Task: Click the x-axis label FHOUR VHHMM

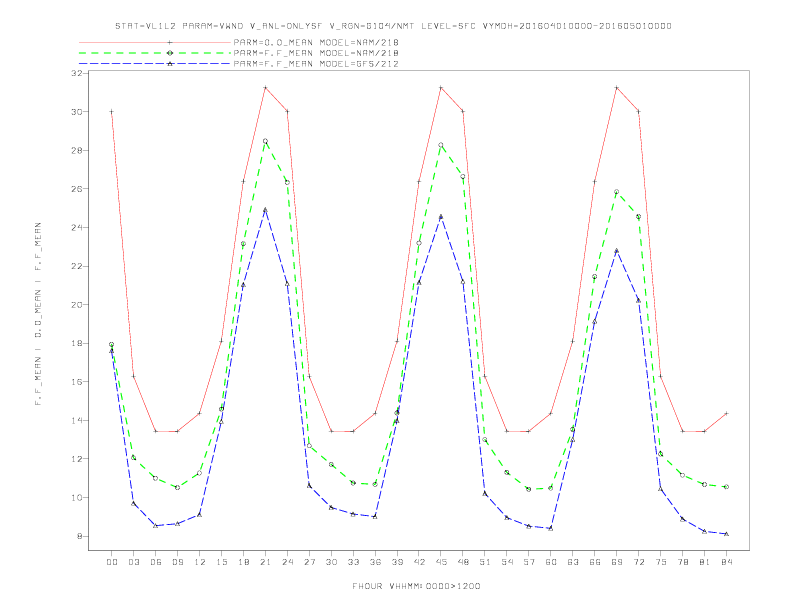Action: [x=416, y=586]
